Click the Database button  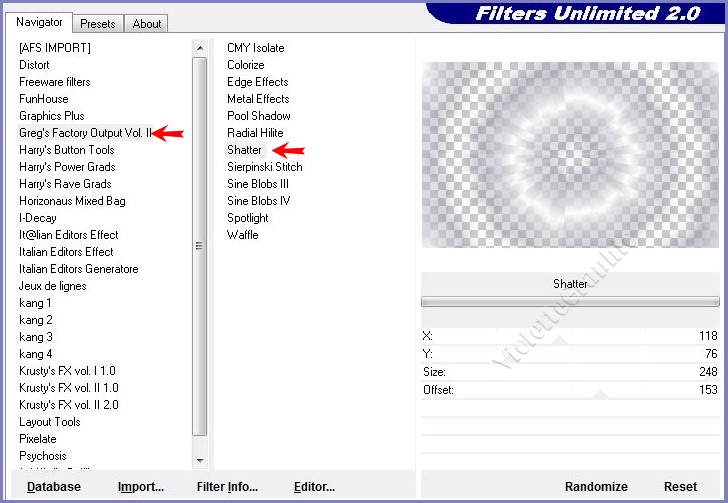(x=54, y=487)
